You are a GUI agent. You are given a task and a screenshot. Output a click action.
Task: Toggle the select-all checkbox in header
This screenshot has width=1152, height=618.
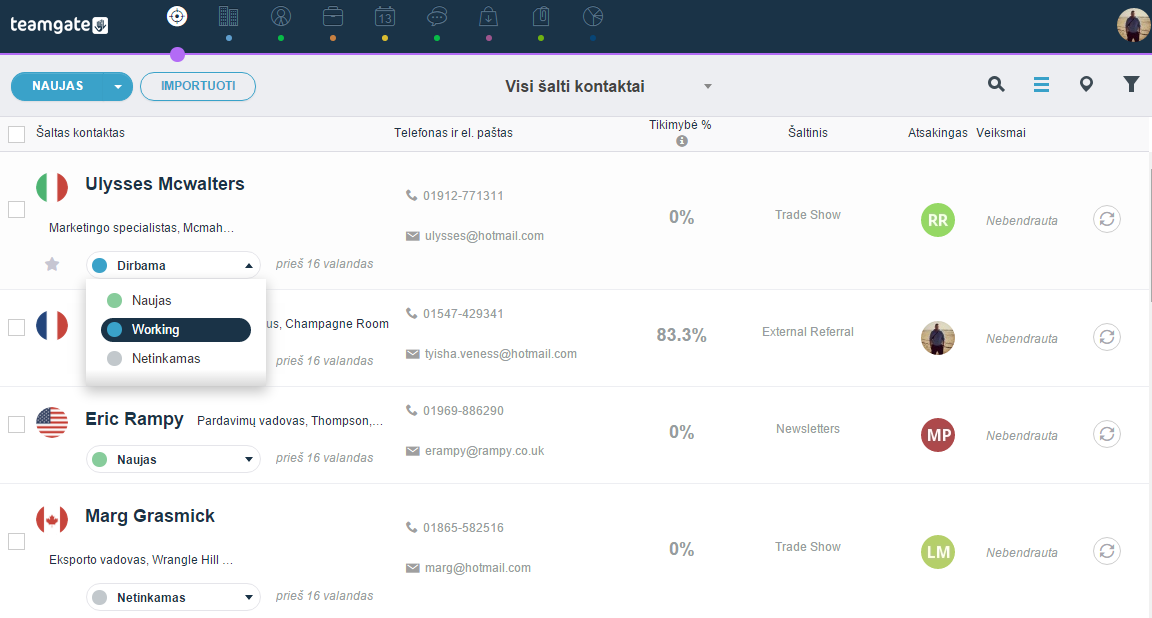[x=16, y=134]
